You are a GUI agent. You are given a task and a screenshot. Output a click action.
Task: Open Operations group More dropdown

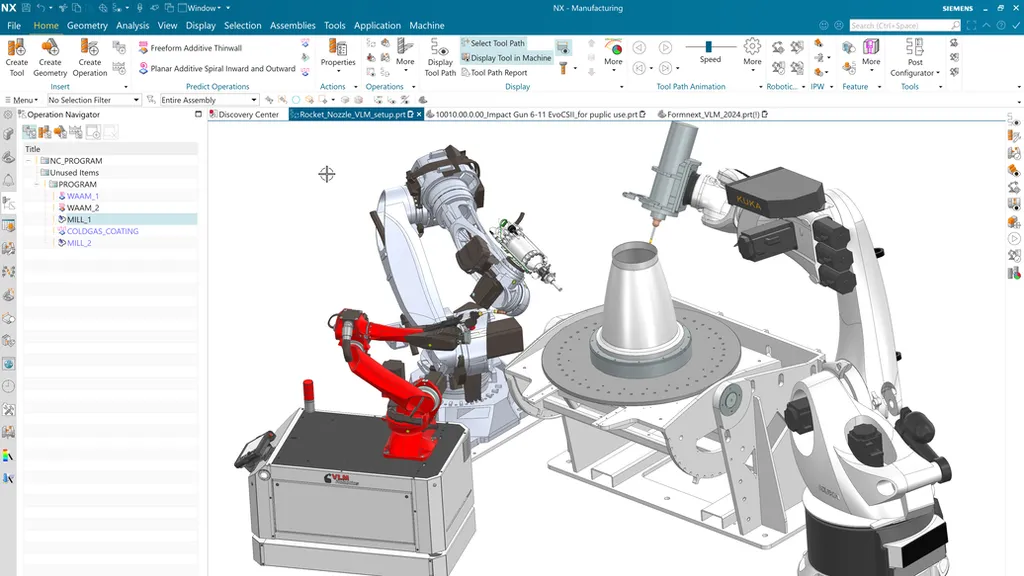click(405, 54)
